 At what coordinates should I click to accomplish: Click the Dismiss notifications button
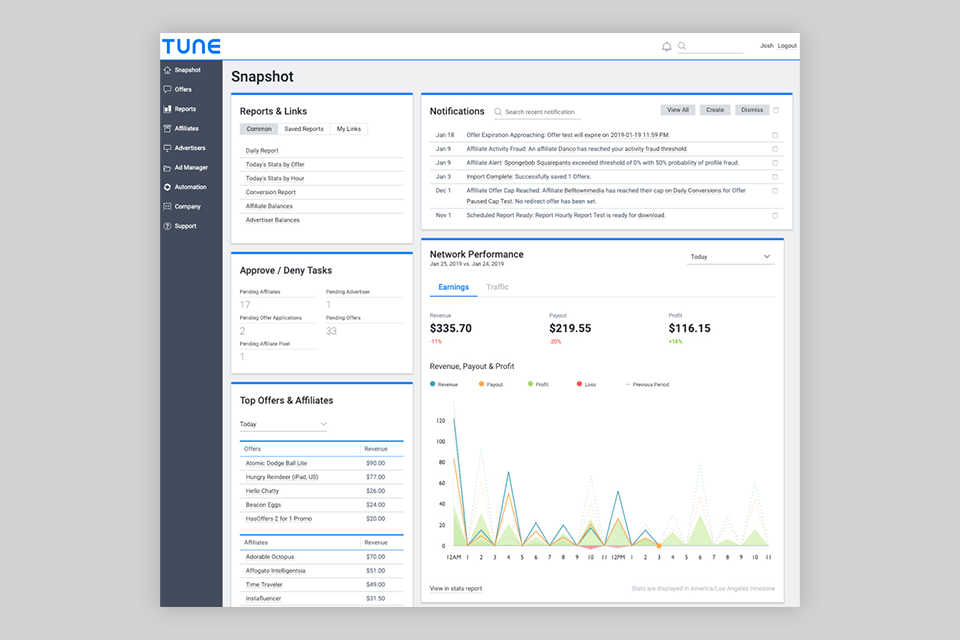[x=752, y=110]
